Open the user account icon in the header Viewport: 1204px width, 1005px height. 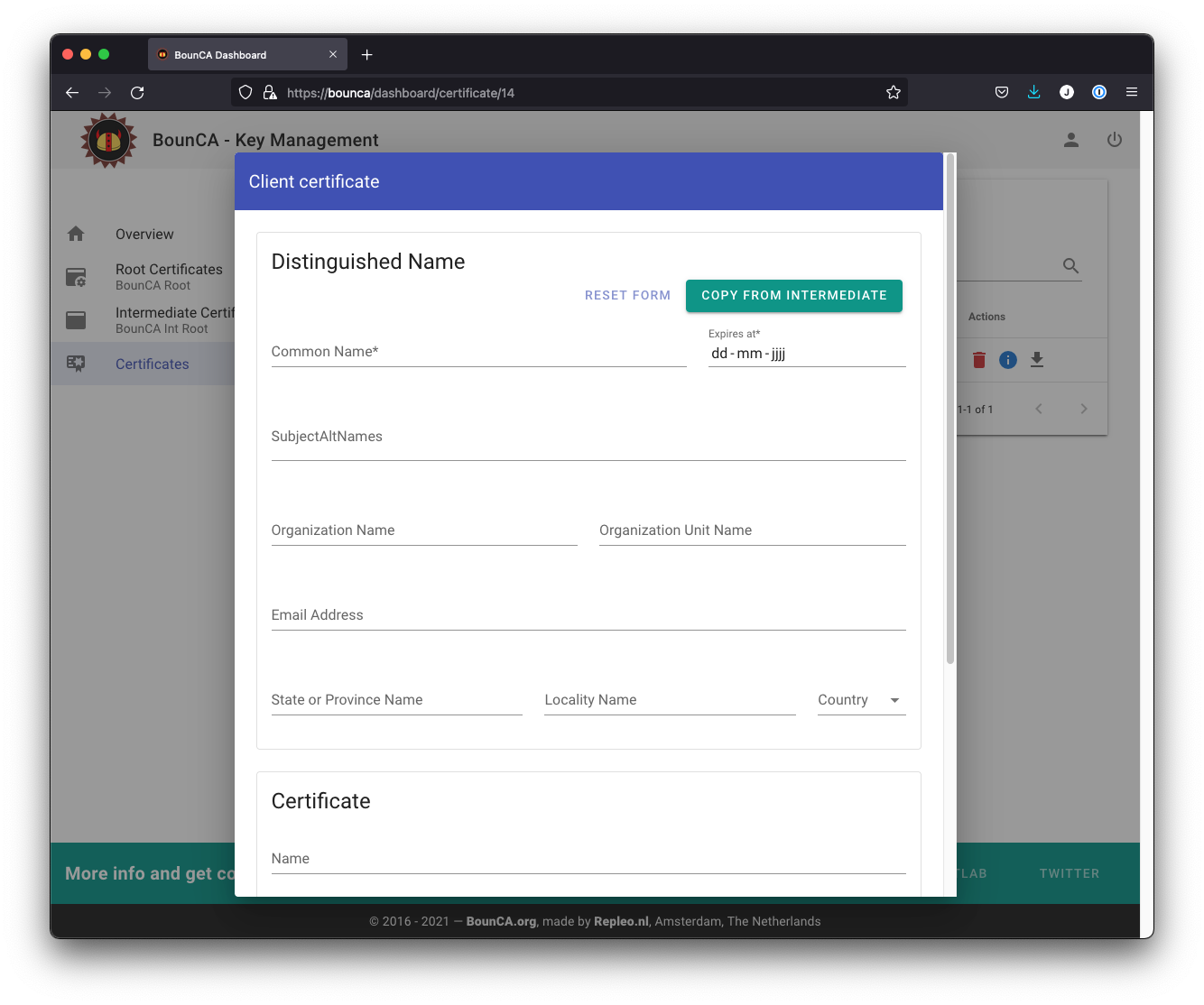pyautogui.click(x=1070, y=140)
